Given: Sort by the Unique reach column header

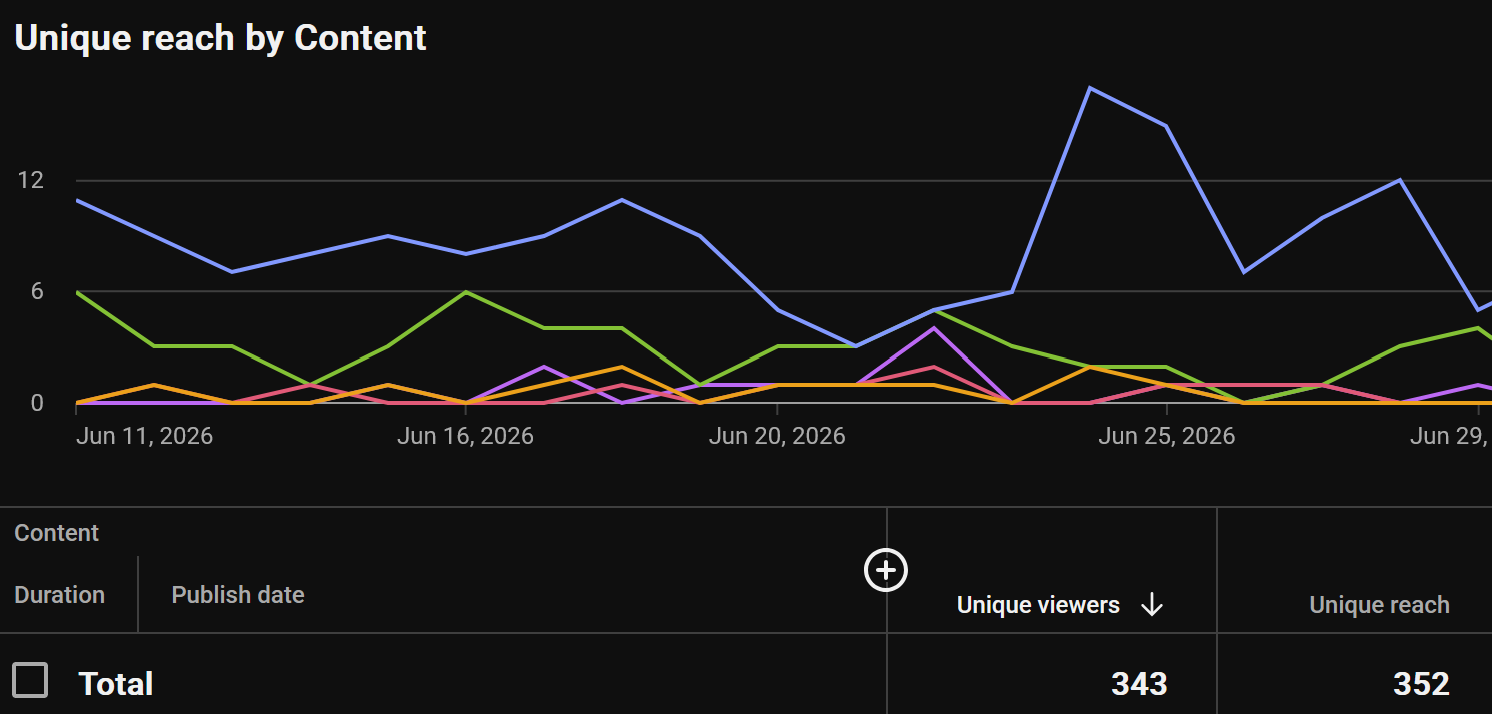Looking at the screenshot, I should coord(1379,605).
